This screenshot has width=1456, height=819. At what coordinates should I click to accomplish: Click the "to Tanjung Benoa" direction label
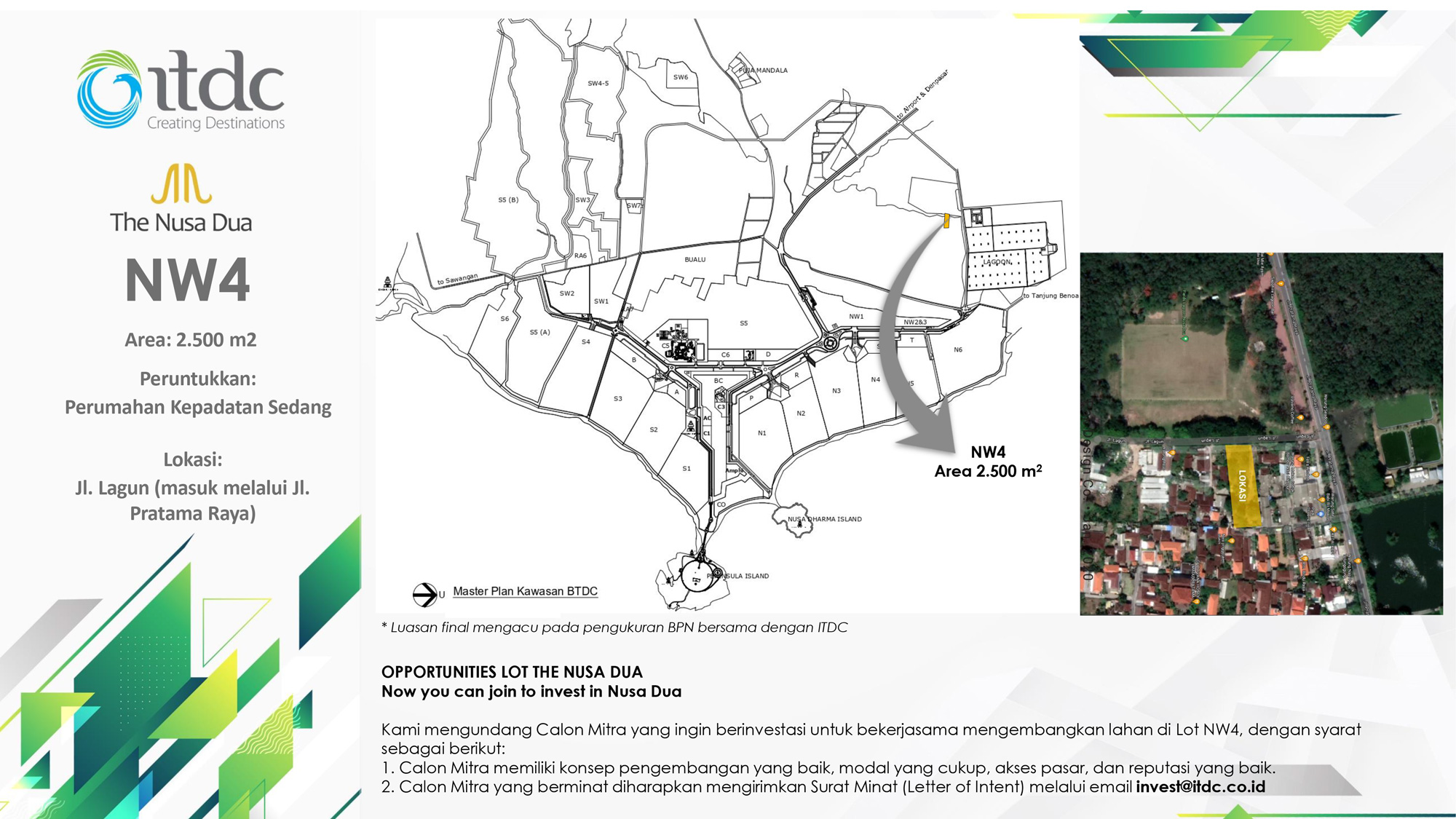[1051, 296]
